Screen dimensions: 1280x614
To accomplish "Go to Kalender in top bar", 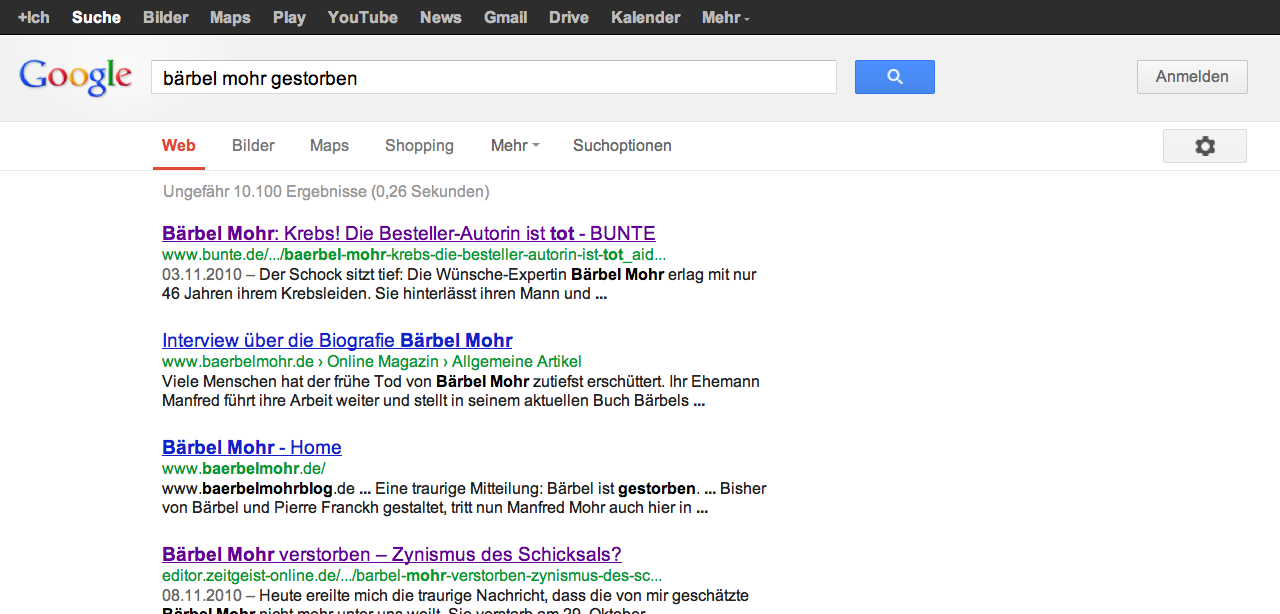I will coord(645,17).
